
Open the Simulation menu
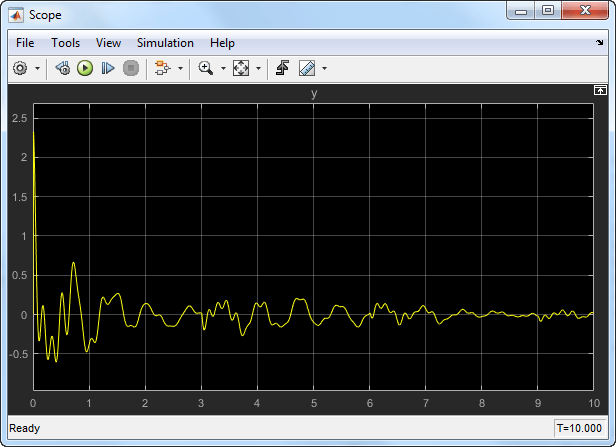coord(165,43)
